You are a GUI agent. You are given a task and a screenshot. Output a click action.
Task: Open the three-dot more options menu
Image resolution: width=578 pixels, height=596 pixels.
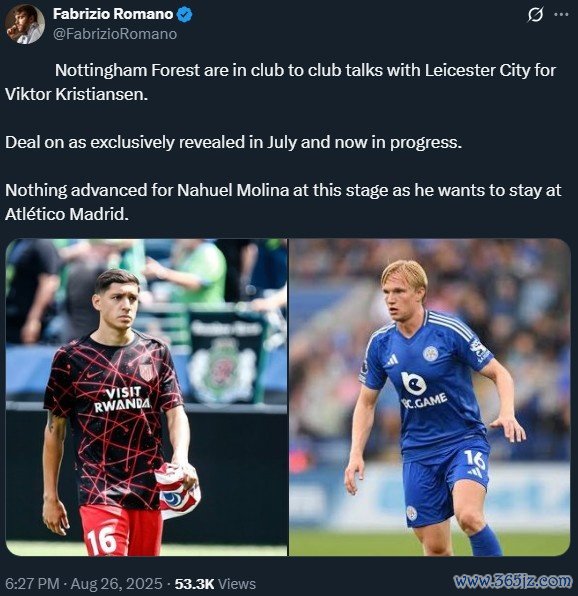[x=562, y=14]
